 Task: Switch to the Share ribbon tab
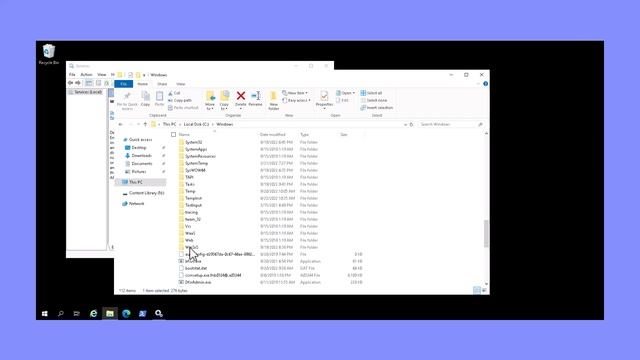point(162,84)
